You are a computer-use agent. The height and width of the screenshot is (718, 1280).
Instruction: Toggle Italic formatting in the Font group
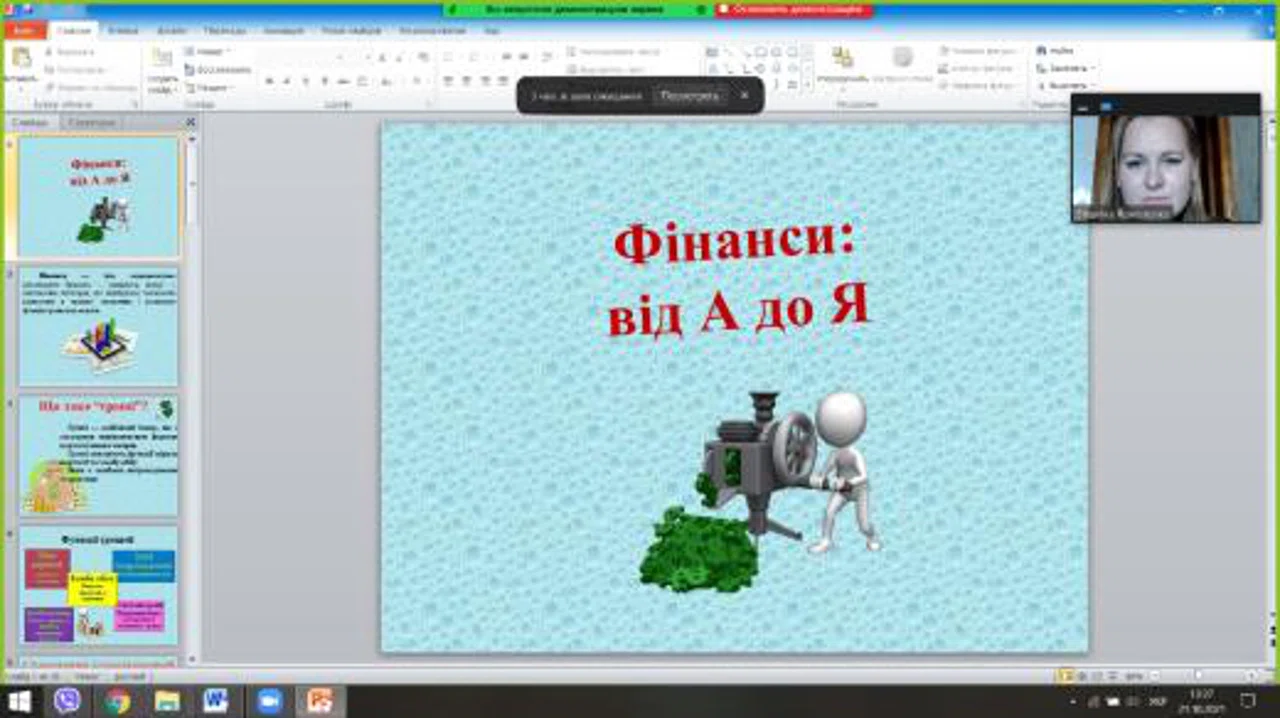pos(287,81)
